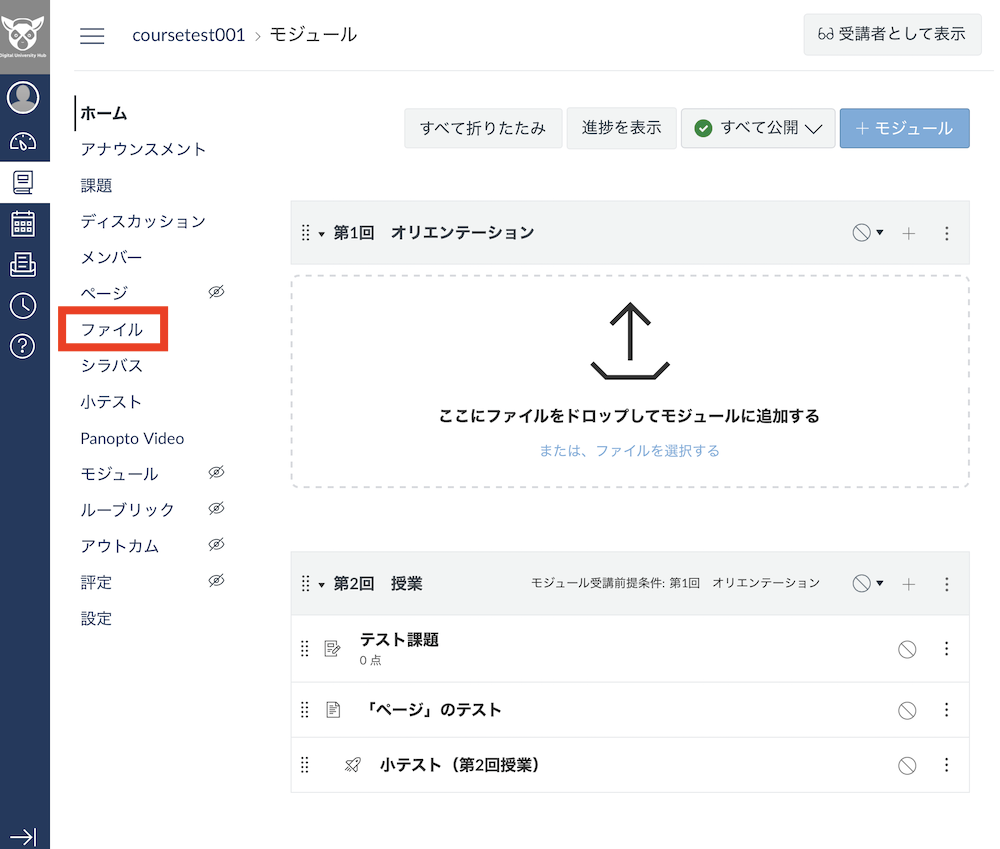This screenshot has width=1000, height=849.
Task: Click the または、ファイルを選択する link
Action: coord(629,452)
